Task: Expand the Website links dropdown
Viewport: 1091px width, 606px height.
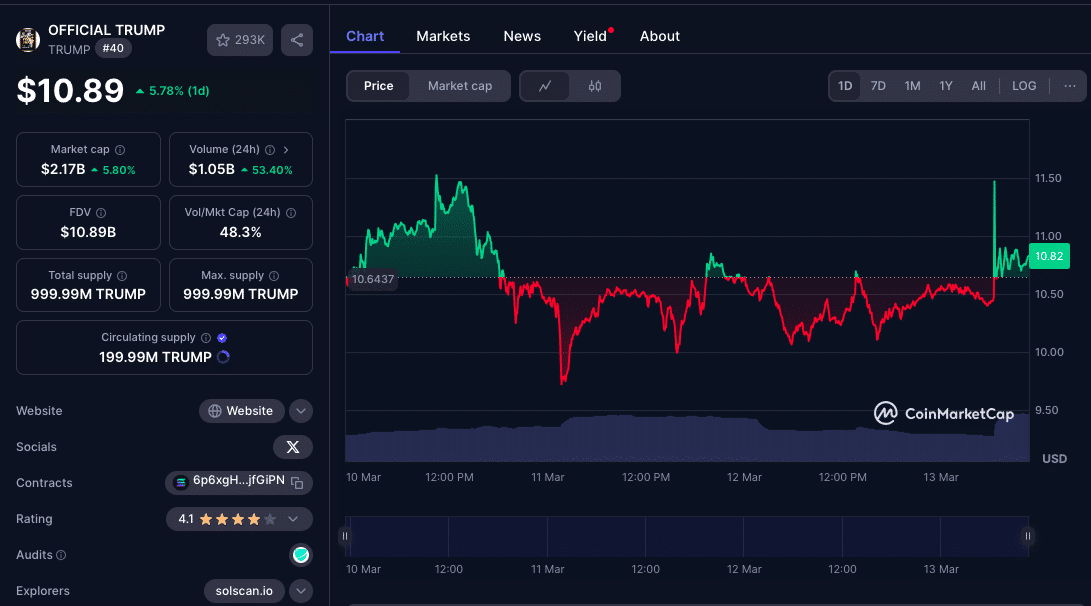Action: tap(301, 410)
